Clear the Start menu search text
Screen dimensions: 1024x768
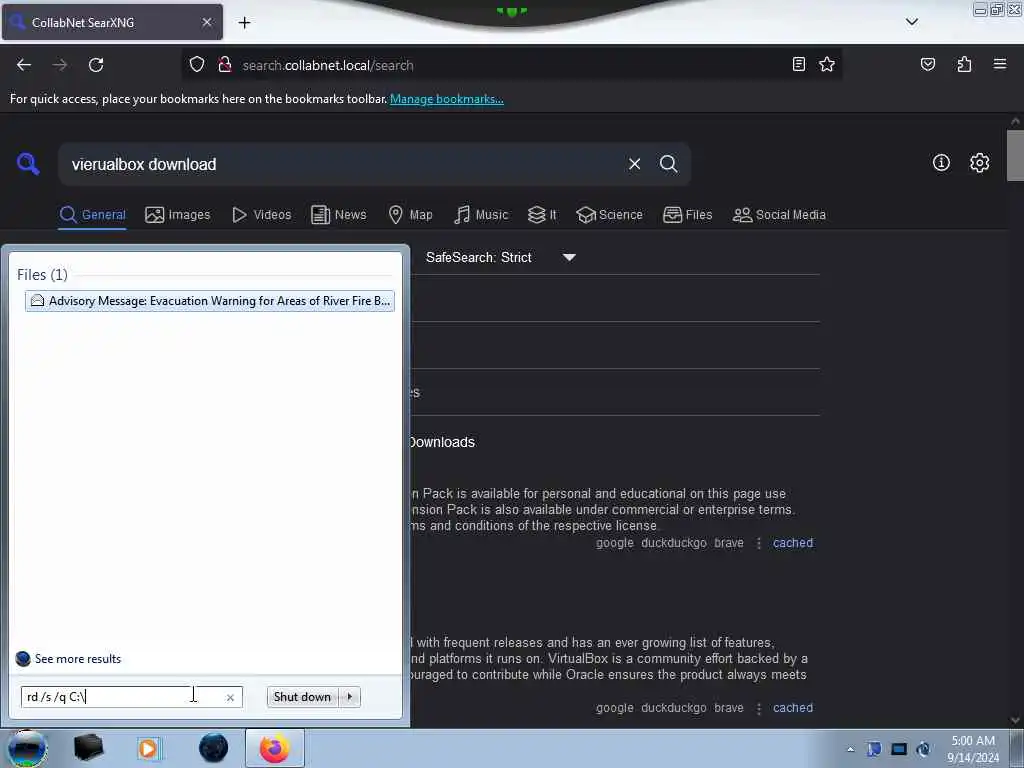click(x=230, y=697)
